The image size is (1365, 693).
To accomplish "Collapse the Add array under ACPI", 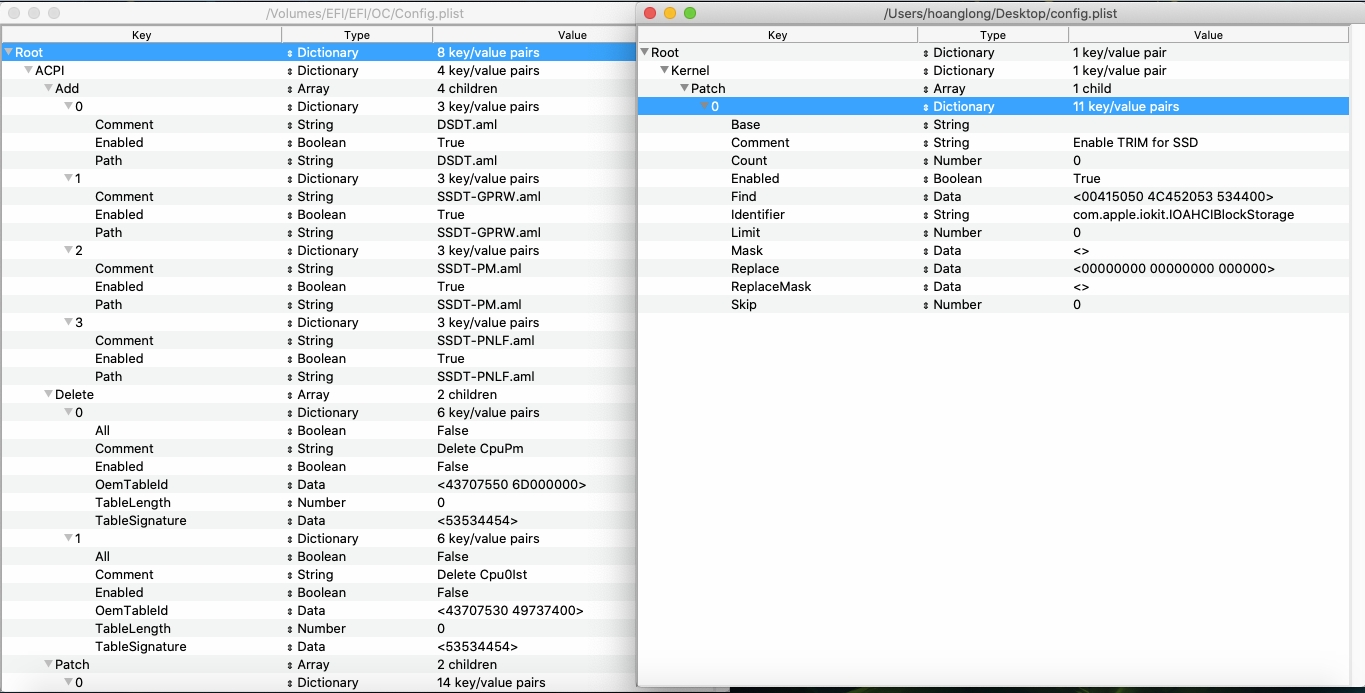I will (x=48, y=89).
